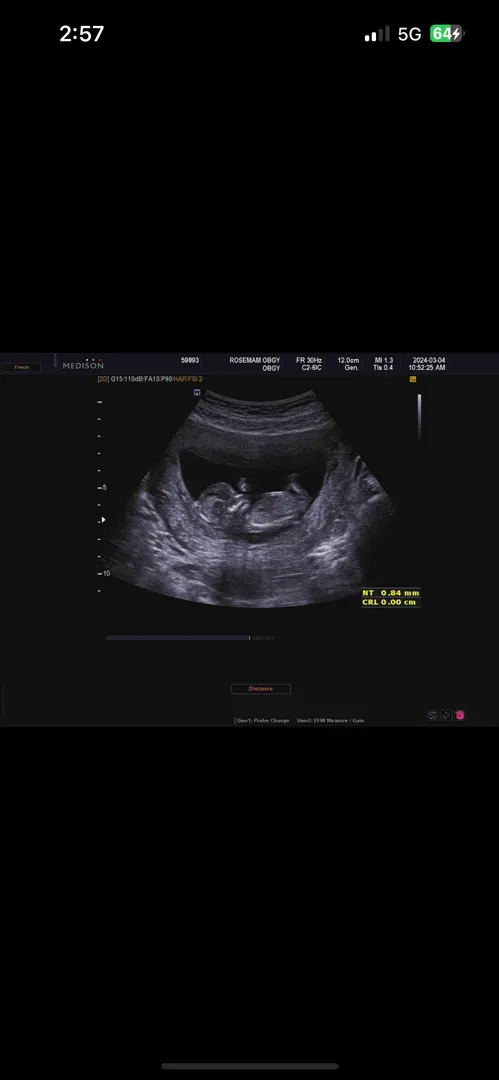The width and height of the screenshot is (499, 1080).
Task: Select the CRL 0.00 cm measurement
Action: pos(389,602)
